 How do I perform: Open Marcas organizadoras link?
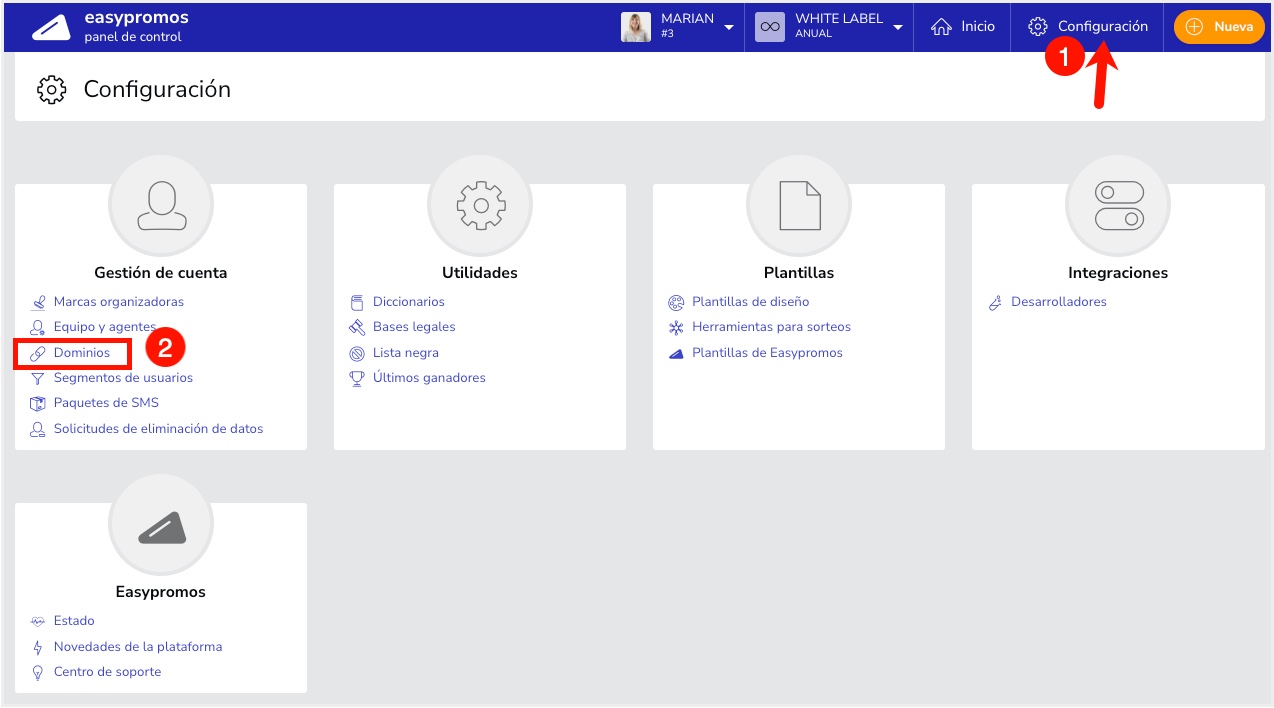(119, 302)
